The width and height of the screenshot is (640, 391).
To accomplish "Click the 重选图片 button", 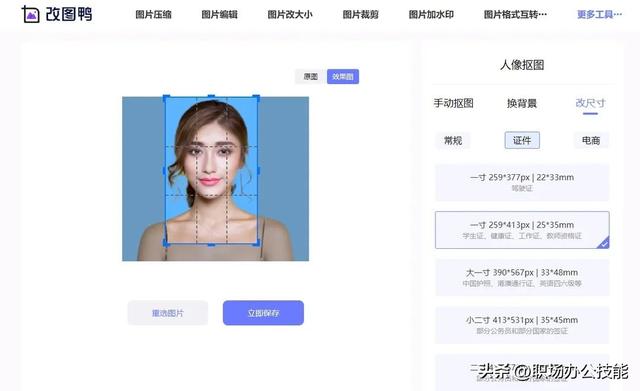I will click(168, 313).
